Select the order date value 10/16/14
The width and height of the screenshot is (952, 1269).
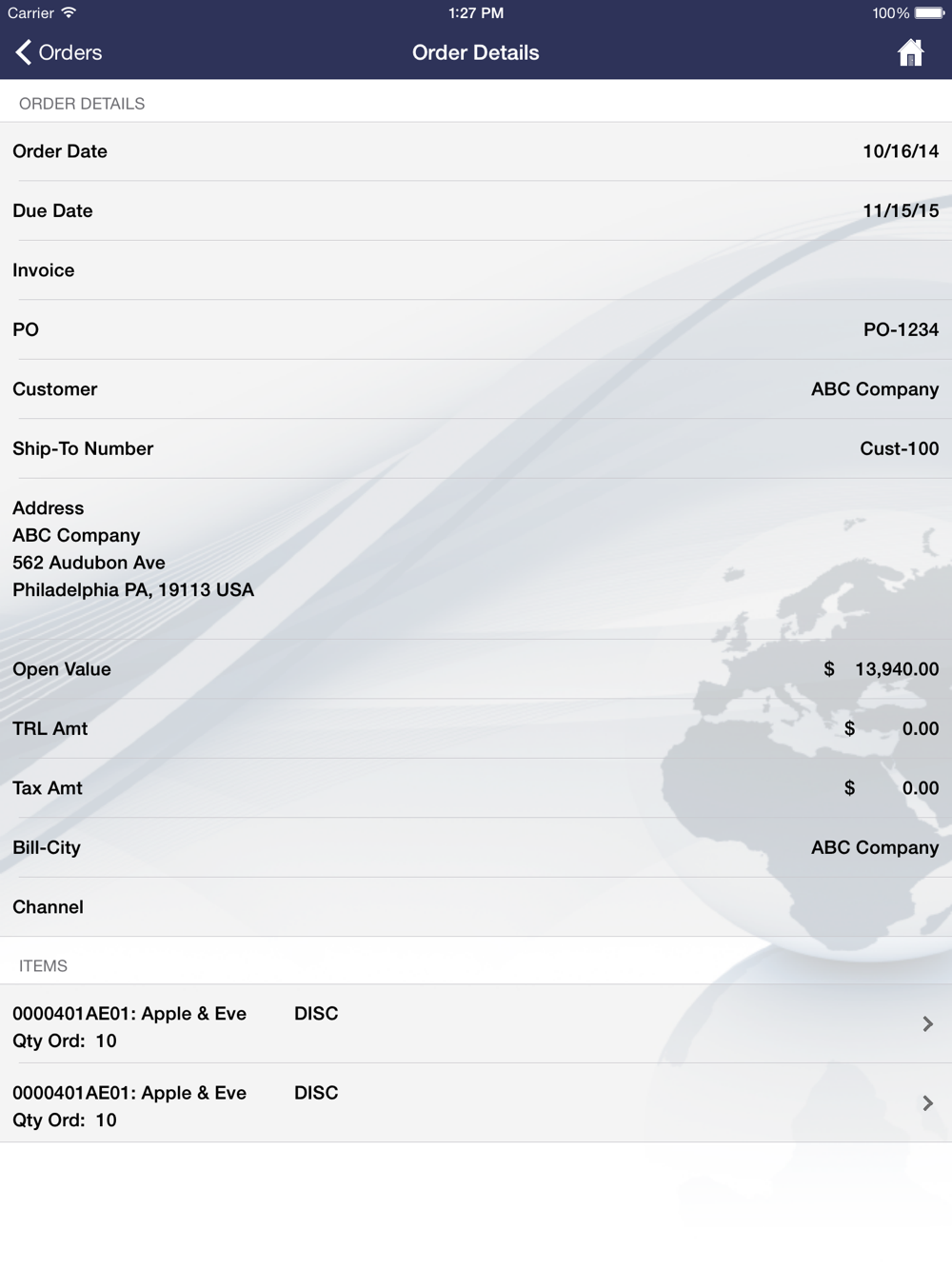(901, 151)
